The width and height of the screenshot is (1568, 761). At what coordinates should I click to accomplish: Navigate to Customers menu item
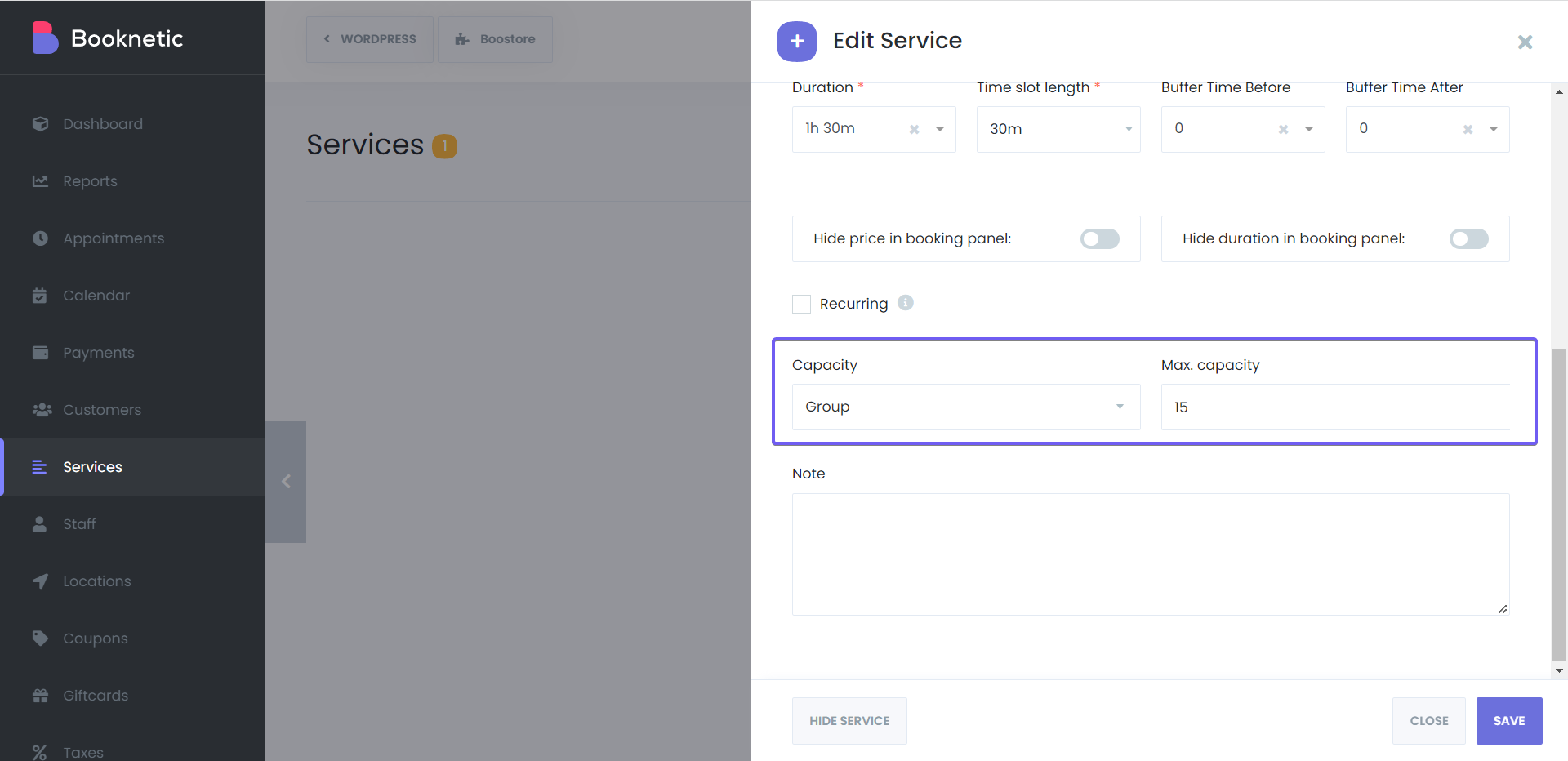132,410
